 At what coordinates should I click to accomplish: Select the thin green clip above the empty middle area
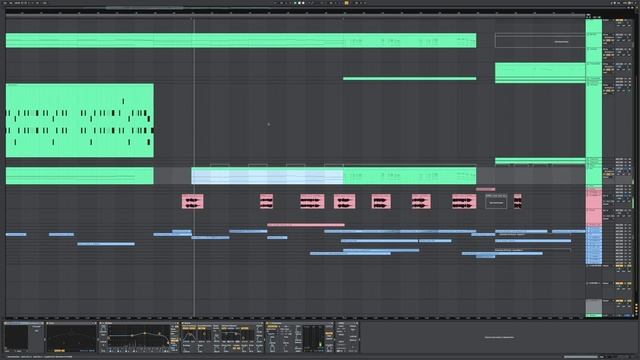409,78
